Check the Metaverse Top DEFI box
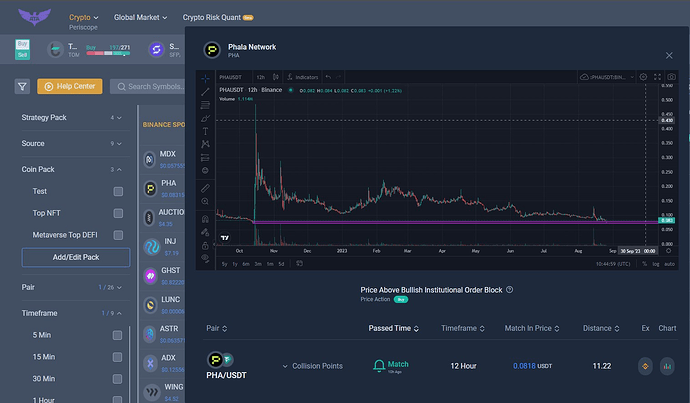Image resolution: width=690 pixels, height=403 pixels. [118, 234]
